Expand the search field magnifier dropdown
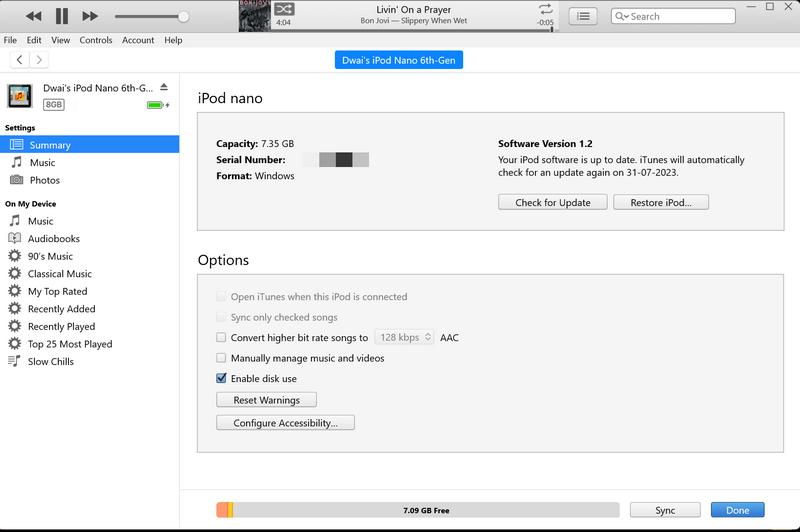Image resolution: width=800 pixels, height=532 pixels. pos(623,16)
